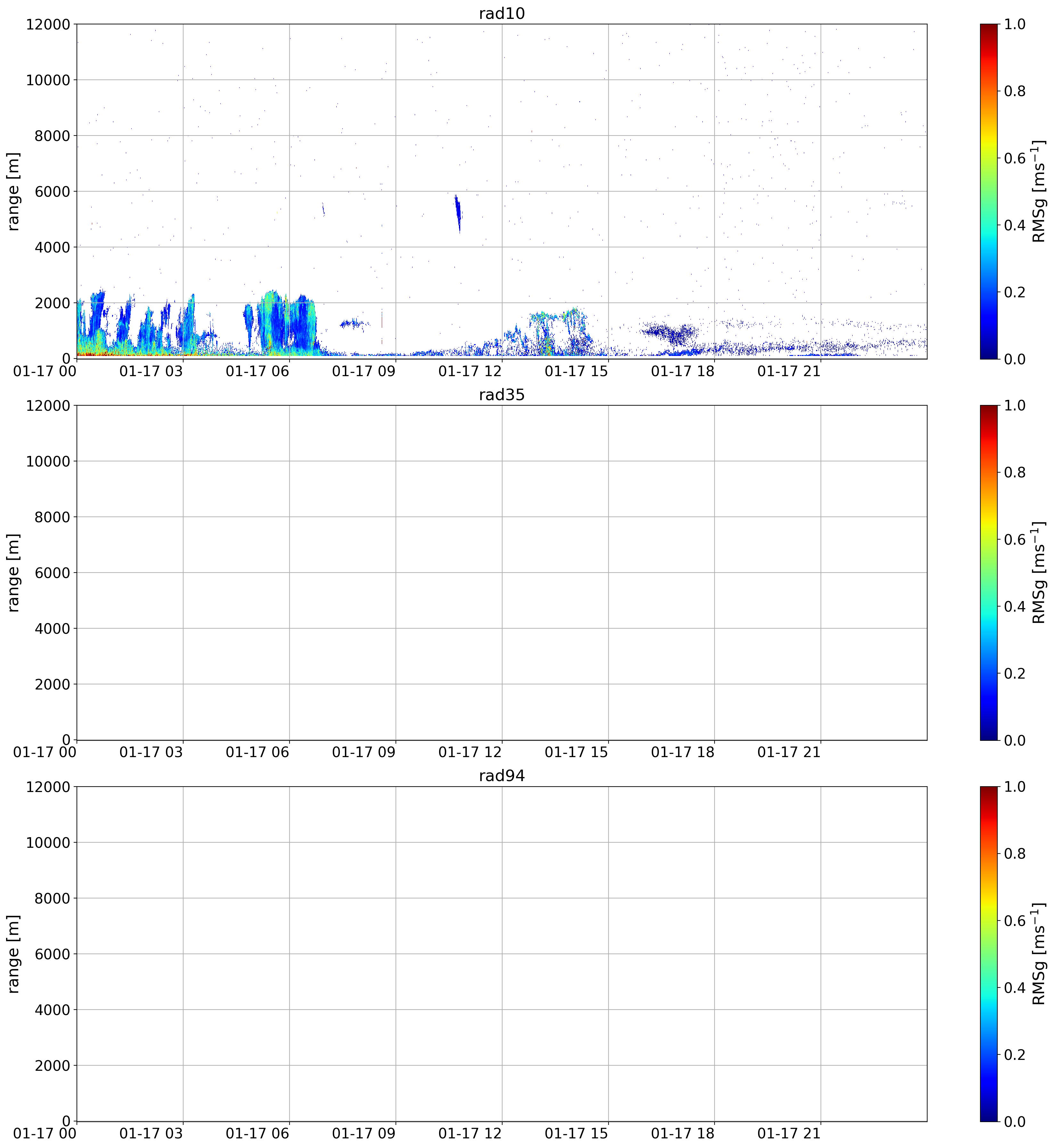Click the 01-17 06 label under rad35
Viewport: 1055px width, 1148px height.
(258, 752)
